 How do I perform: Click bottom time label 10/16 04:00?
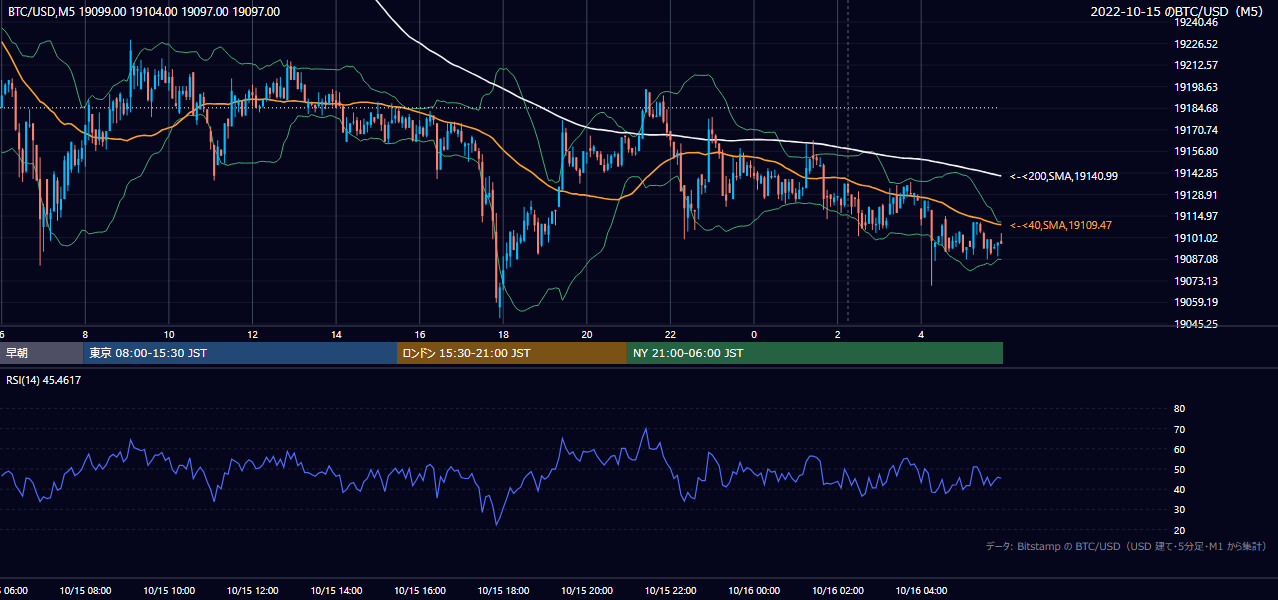[921, 591]
